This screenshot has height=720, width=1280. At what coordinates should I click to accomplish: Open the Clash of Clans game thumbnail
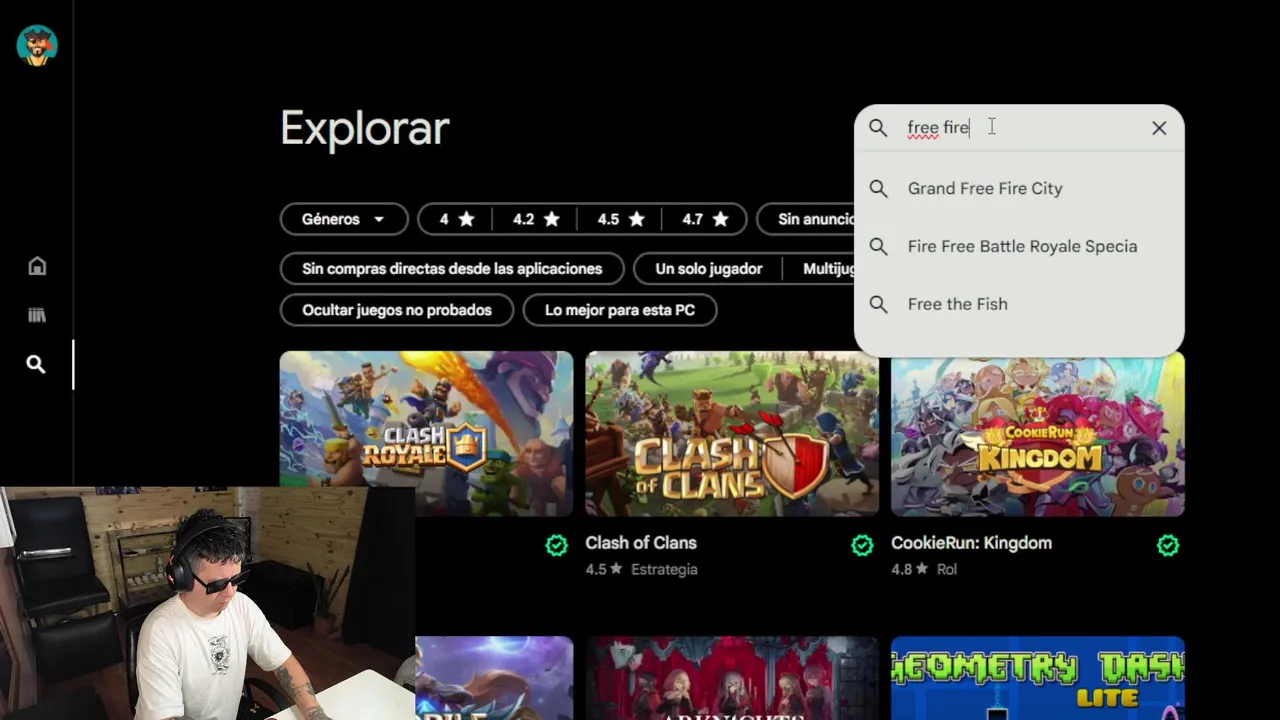[732, 433]
